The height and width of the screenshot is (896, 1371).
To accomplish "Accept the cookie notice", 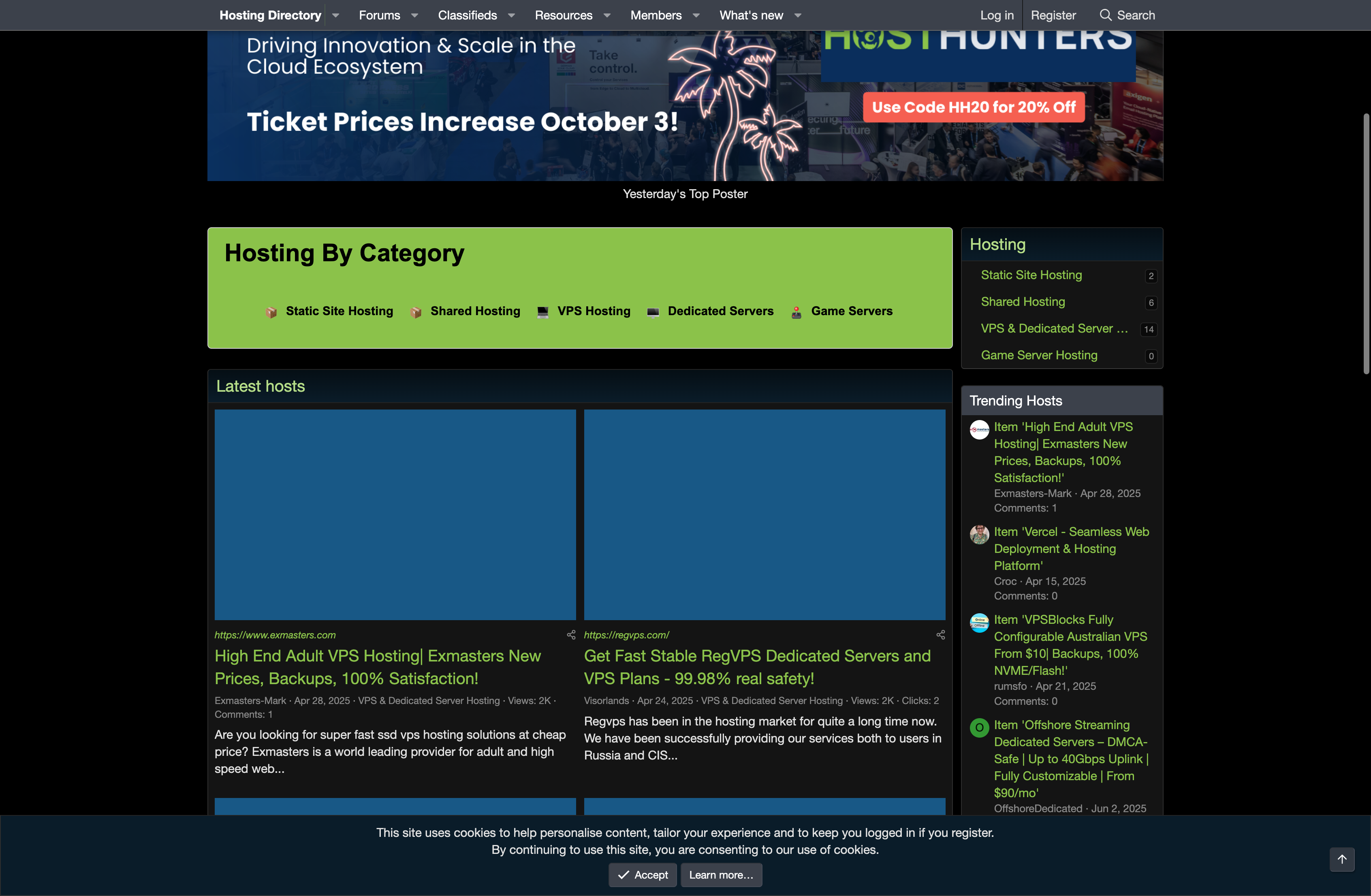I will 642,875.
